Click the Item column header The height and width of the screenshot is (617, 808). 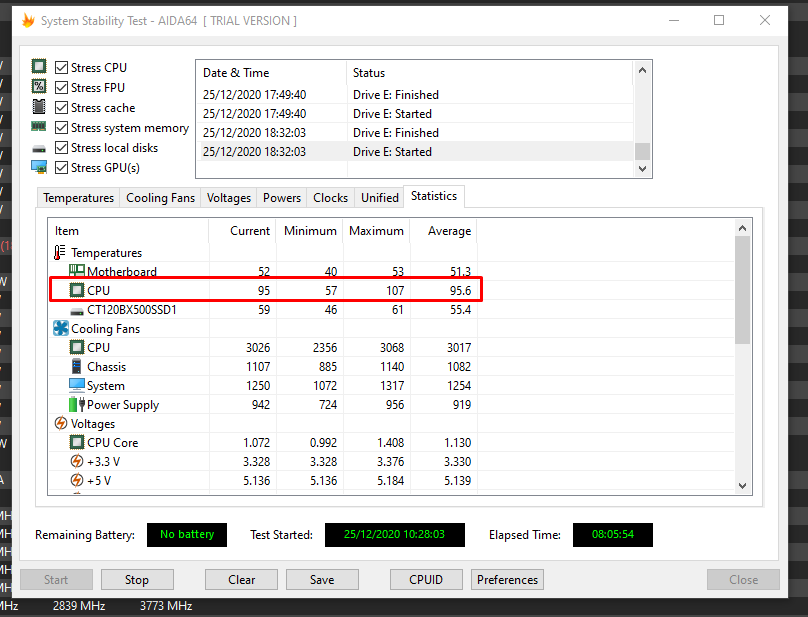[128, 231]
